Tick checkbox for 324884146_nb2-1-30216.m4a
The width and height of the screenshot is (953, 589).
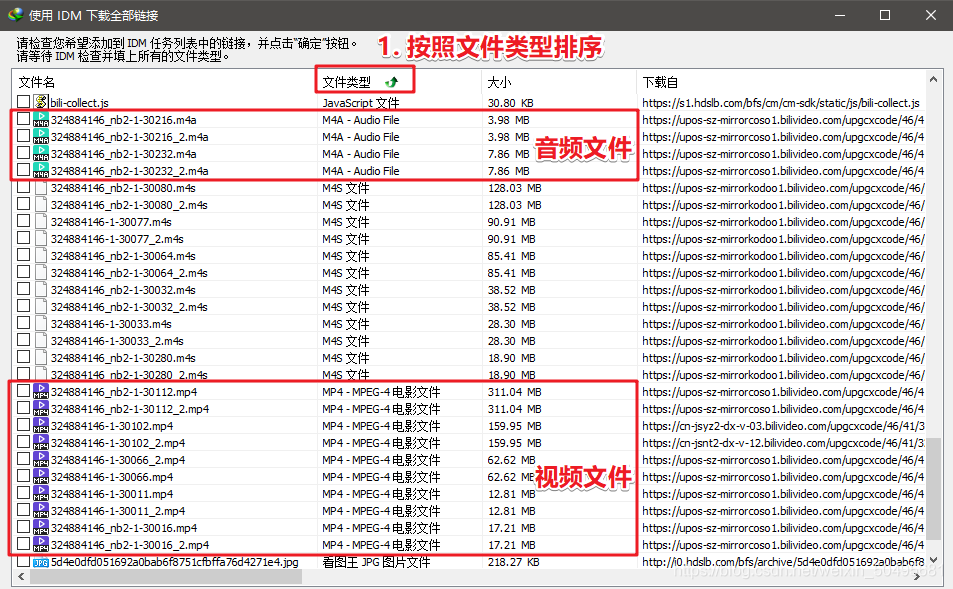click(23, 118)
